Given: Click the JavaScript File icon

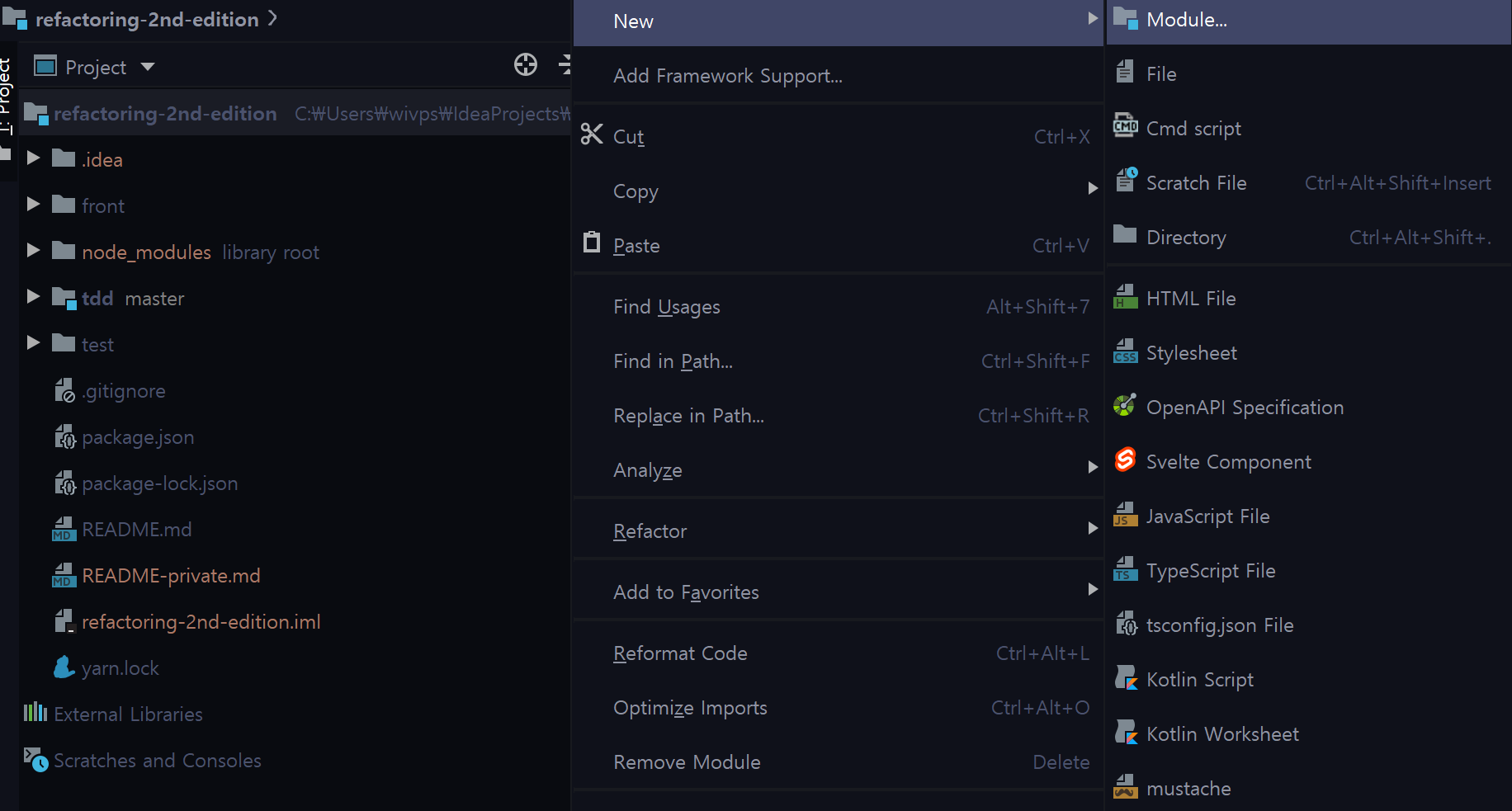Looking at the screenshot, I should point(1125,514).
